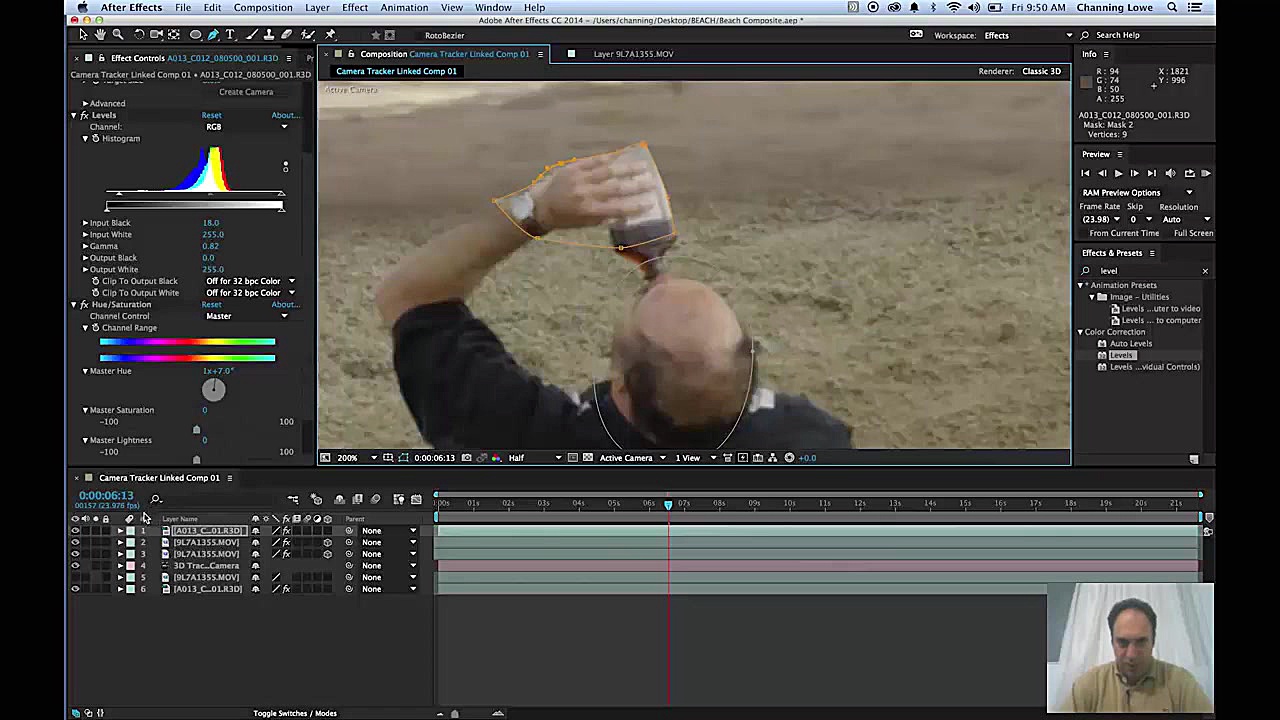
Task: Switch to the Layer 9L7A1355.MOV tab
Action: click(x=633, y=54)
